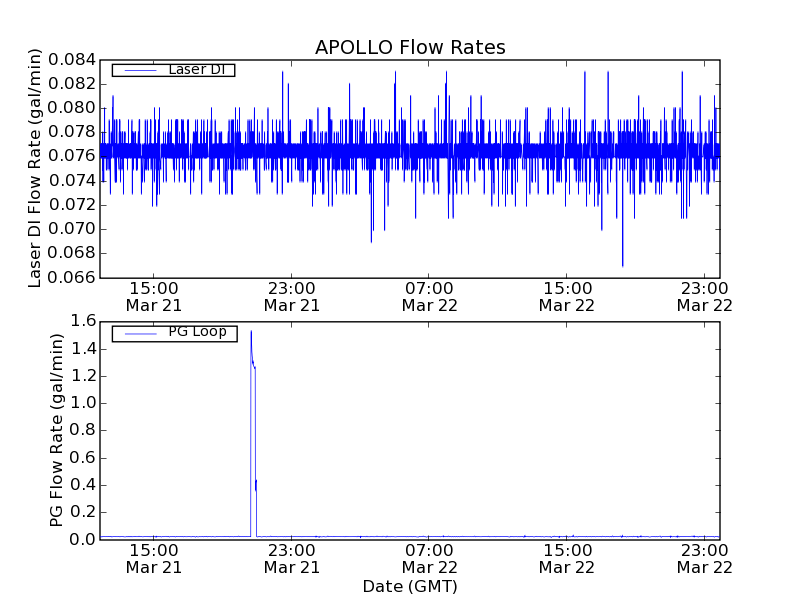The height and width of the screenshot is (600, 800).
Task: Click the 0.068 tick on Laser DI axis
Action: pyautogui.click(x=72, y=253)
